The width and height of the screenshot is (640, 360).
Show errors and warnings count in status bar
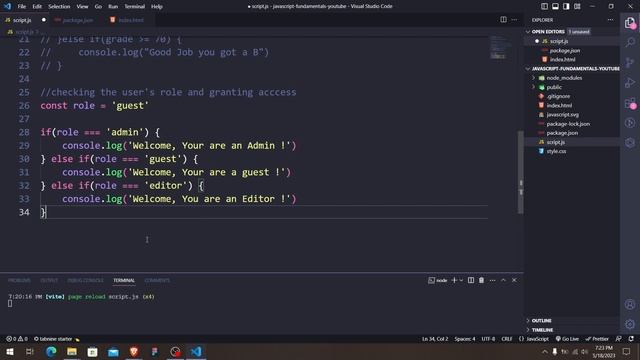click(x=17, y=339)
